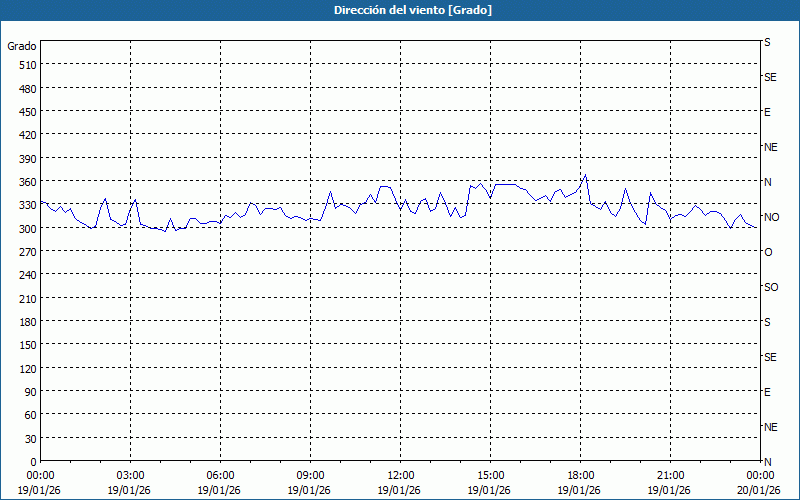Click the 06:00 time label

tap(220, 475)
